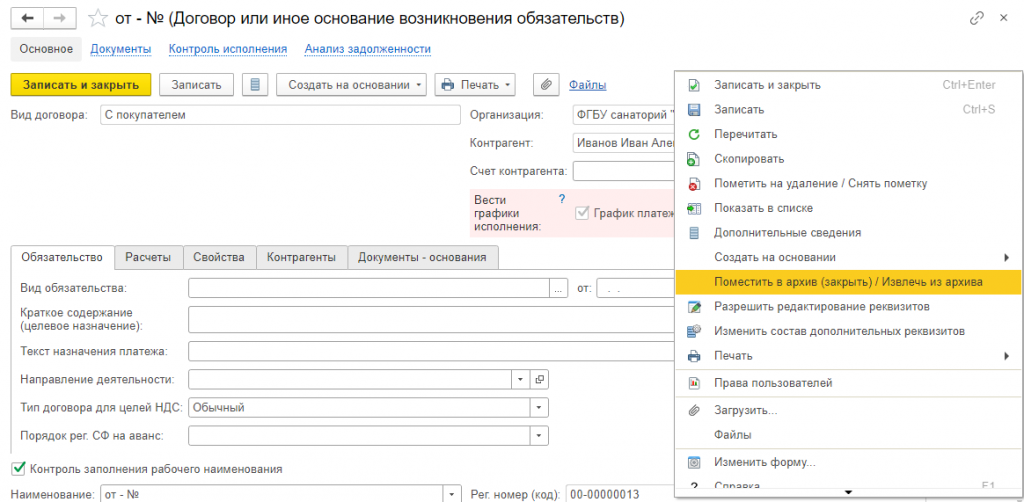Click the help question mark near Вести графики
The width and height of the screenshot is (1024, 502).
562,199
